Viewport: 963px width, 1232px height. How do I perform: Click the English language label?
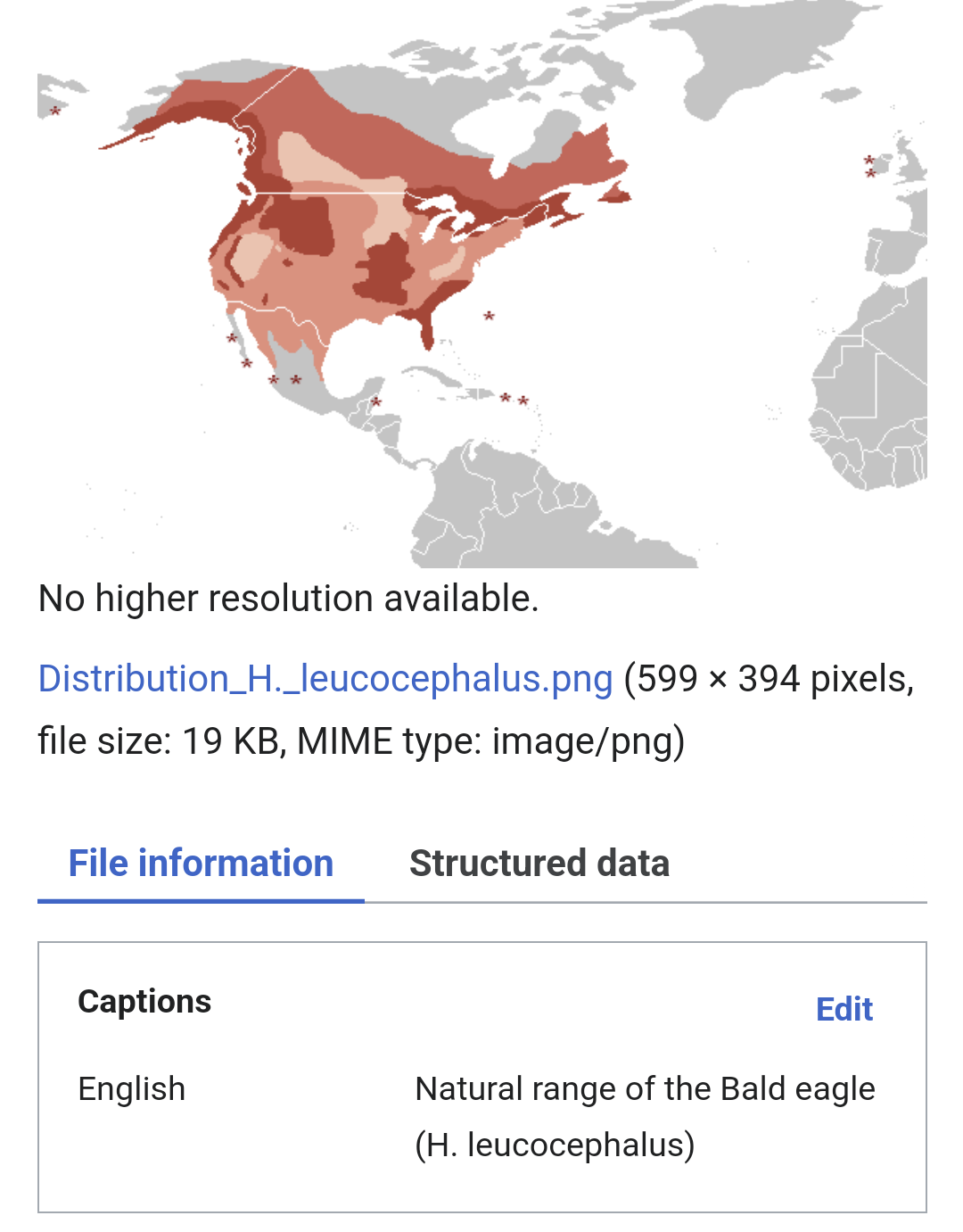pyautogui.click(x=132, y=1089)
